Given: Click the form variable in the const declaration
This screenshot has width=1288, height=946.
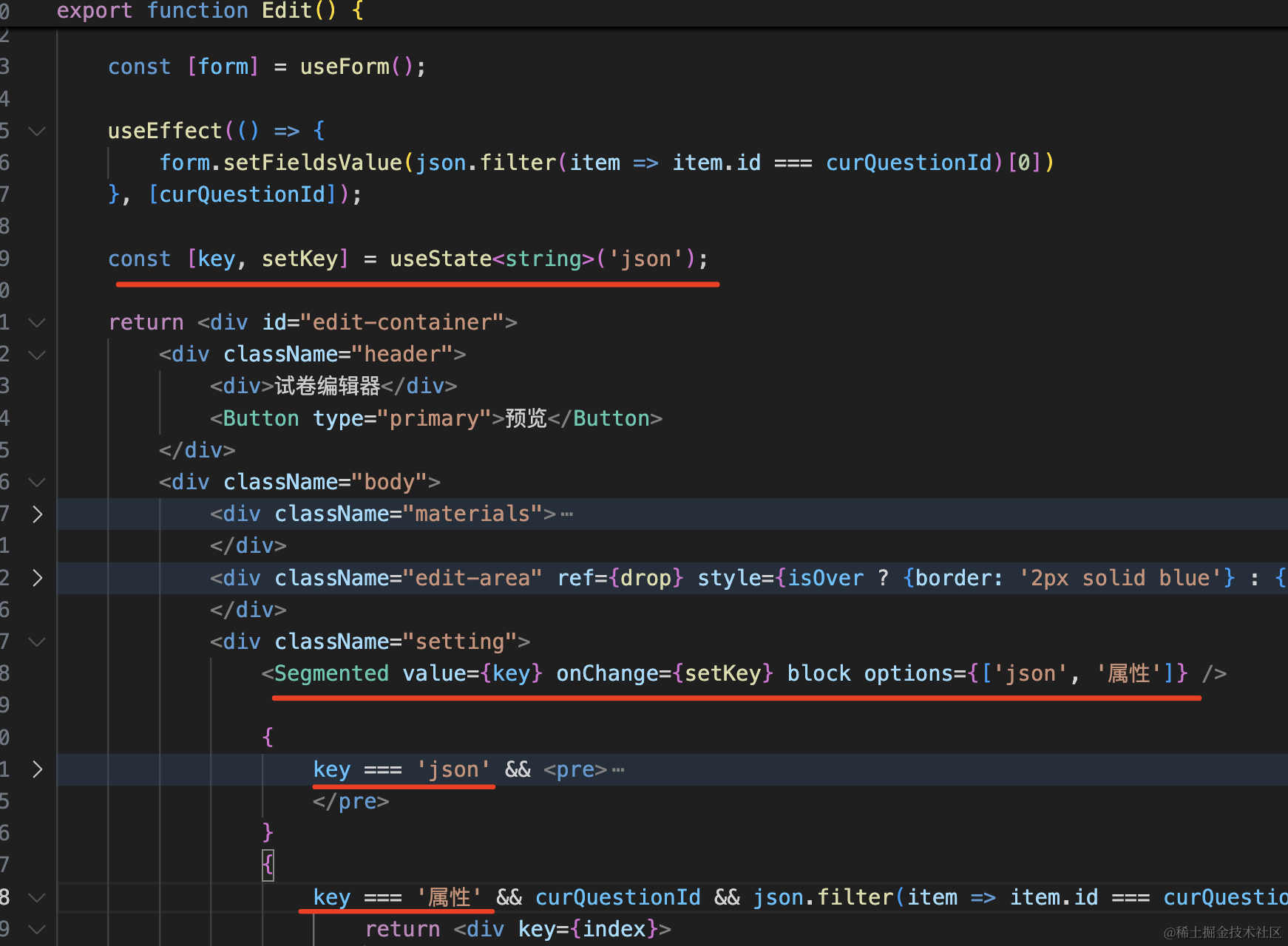Looking at the screenshot, I should tap(223, 67).
